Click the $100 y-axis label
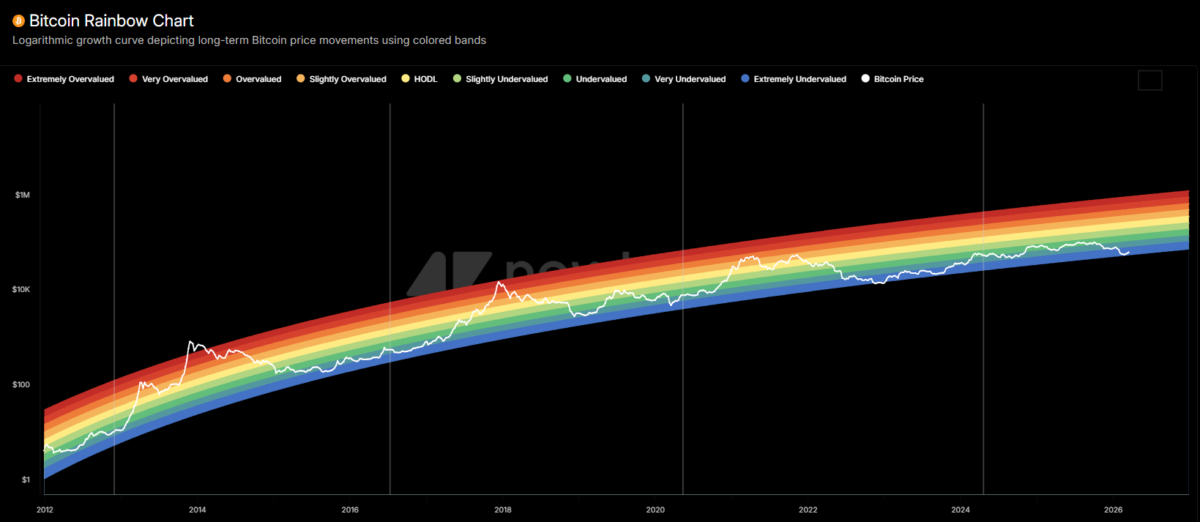This screenshot has width=1200, height=522. pyautogui.click(x=22, y=385)
